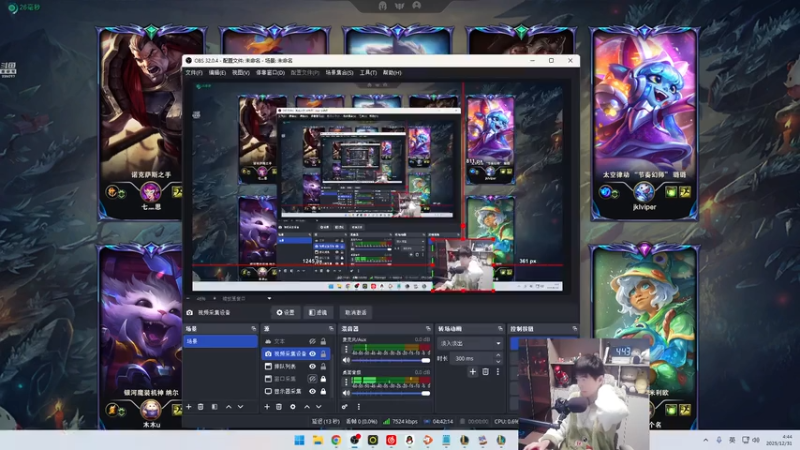This screenshot has height=450, width=800.
Task: Move source down with arrow icon
Action: (x=318, y=407)
